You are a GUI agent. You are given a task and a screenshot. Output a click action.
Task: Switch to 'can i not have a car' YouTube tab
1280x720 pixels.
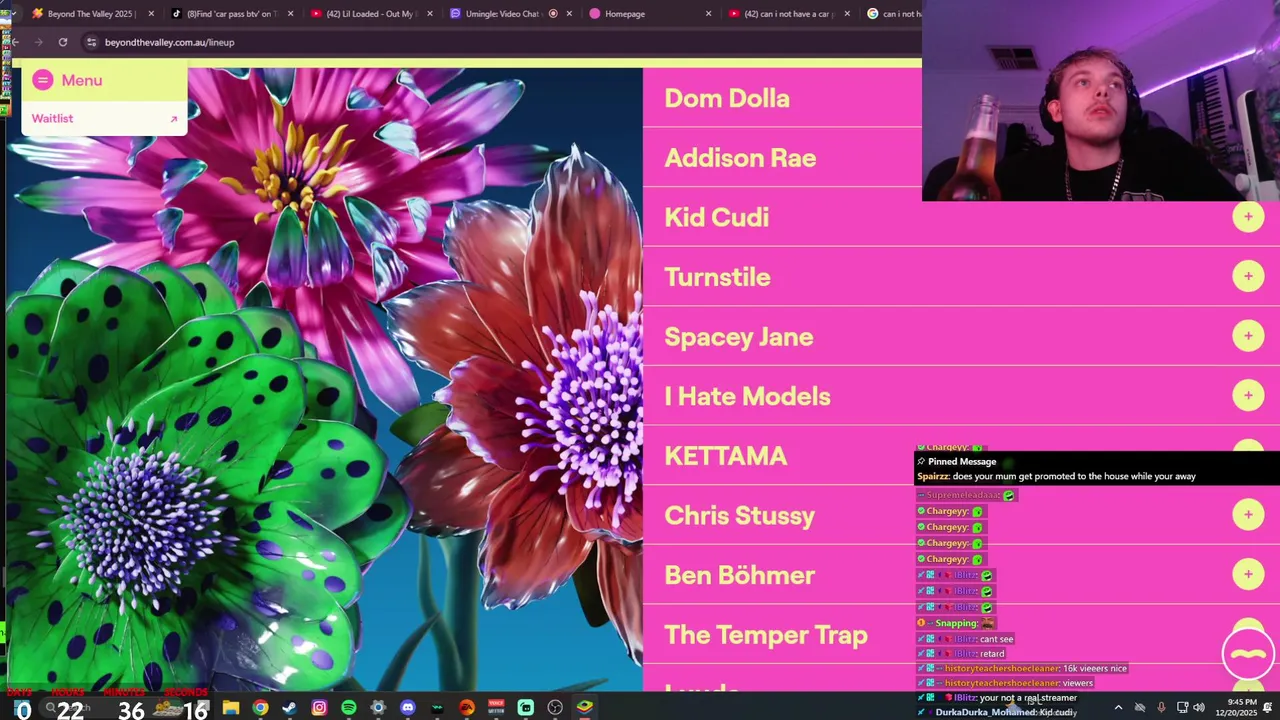tap(787, 14)
